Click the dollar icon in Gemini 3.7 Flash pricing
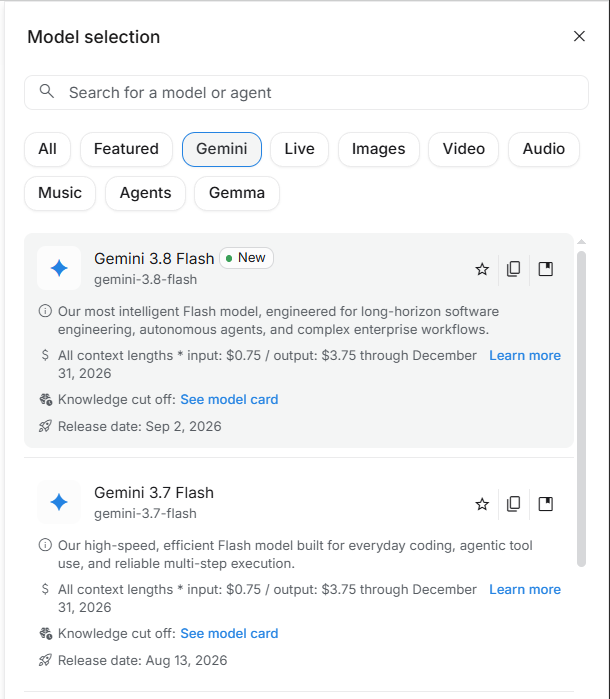The width and height of the screenshot is (610, 699). [x=45, y=589]
